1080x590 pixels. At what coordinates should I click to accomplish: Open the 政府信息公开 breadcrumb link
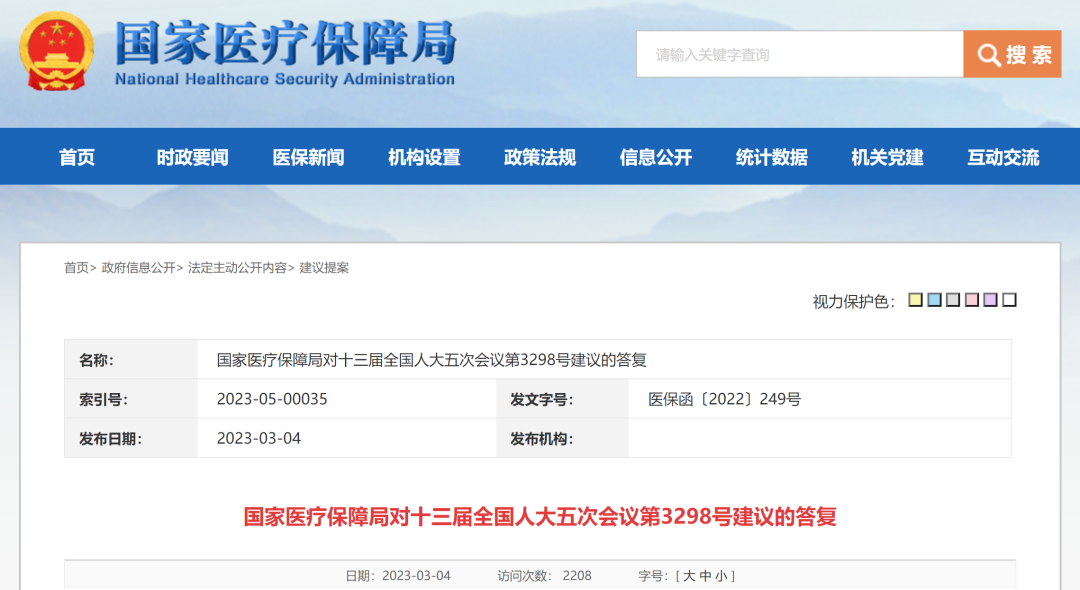point(139,267)
